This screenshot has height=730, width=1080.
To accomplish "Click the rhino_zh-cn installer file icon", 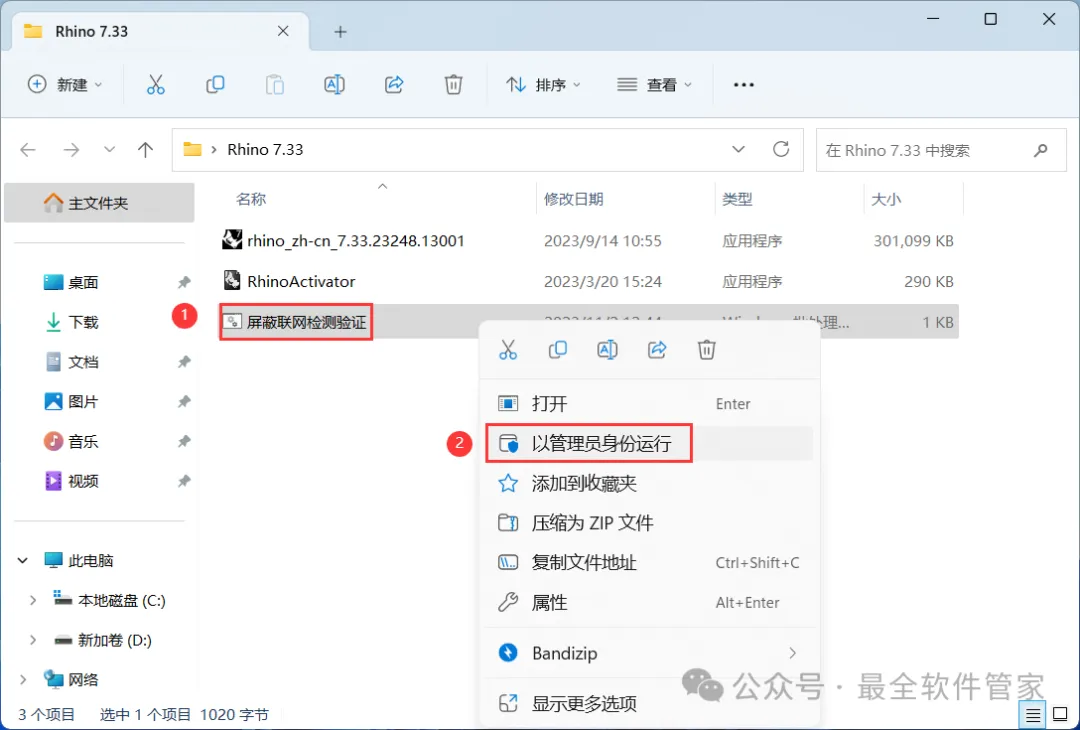I will click(232, 240).
